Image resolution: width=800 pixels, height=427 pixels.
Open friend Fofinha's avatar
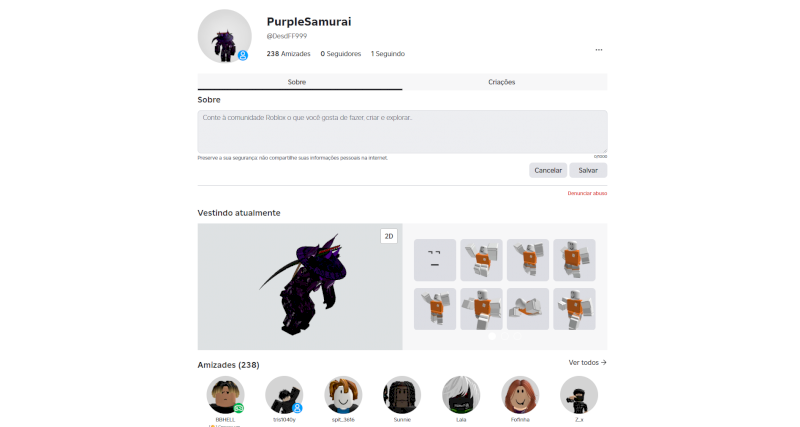click(x=520, y=395)
